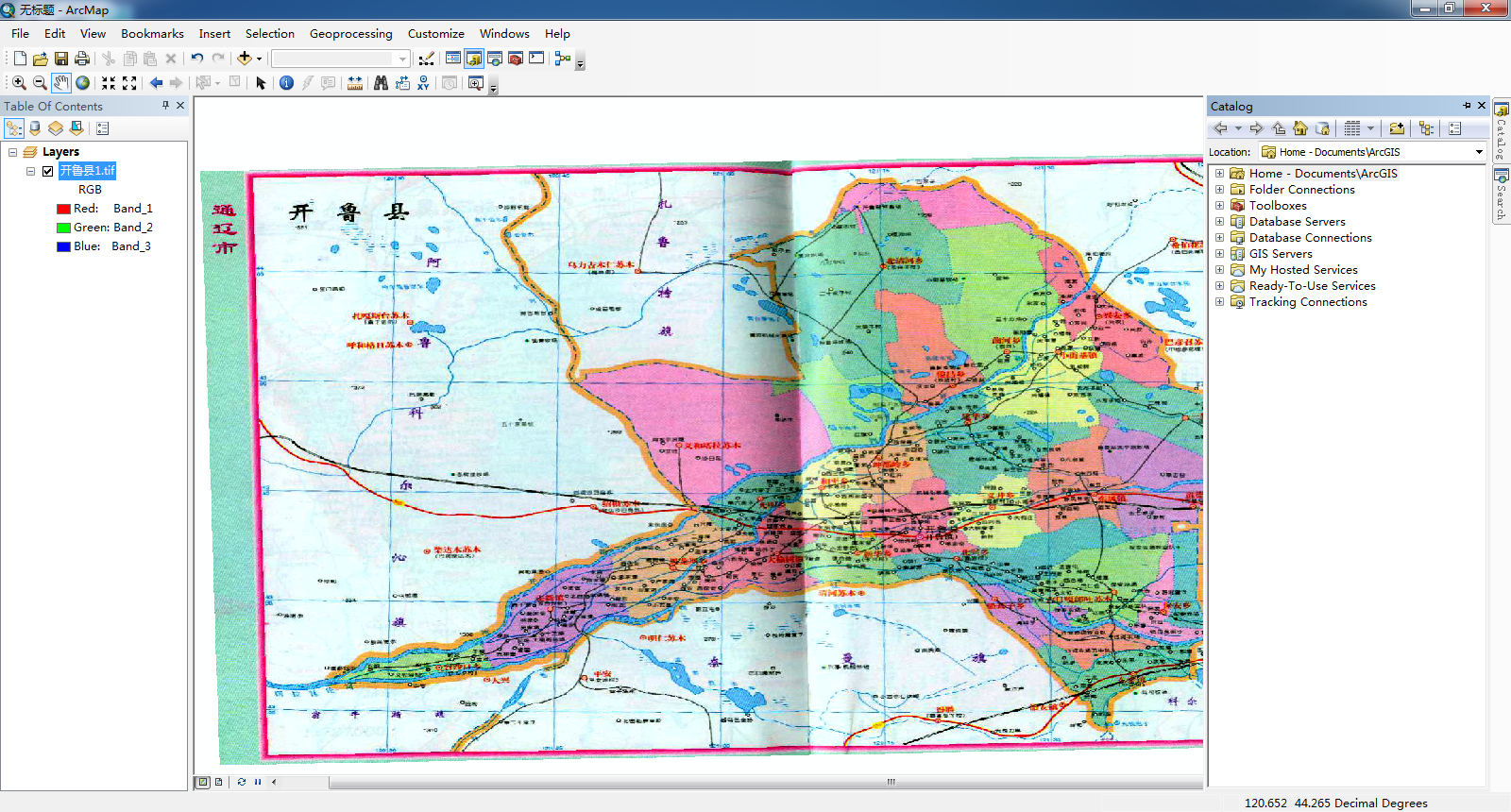Expand GIS Servers in Catalog tree

point(1219,254)
